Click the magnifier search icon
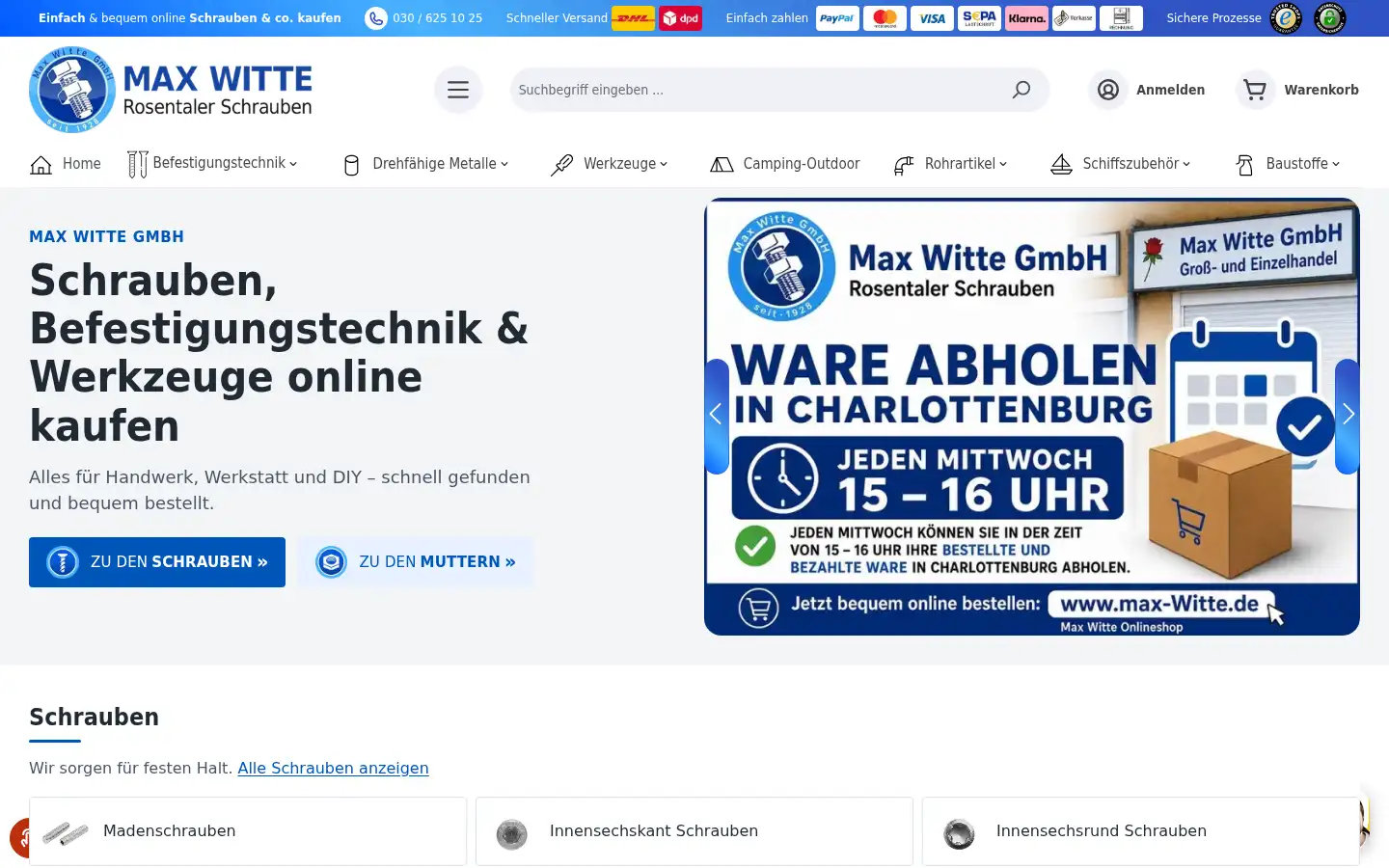 tap(1021, 90)
